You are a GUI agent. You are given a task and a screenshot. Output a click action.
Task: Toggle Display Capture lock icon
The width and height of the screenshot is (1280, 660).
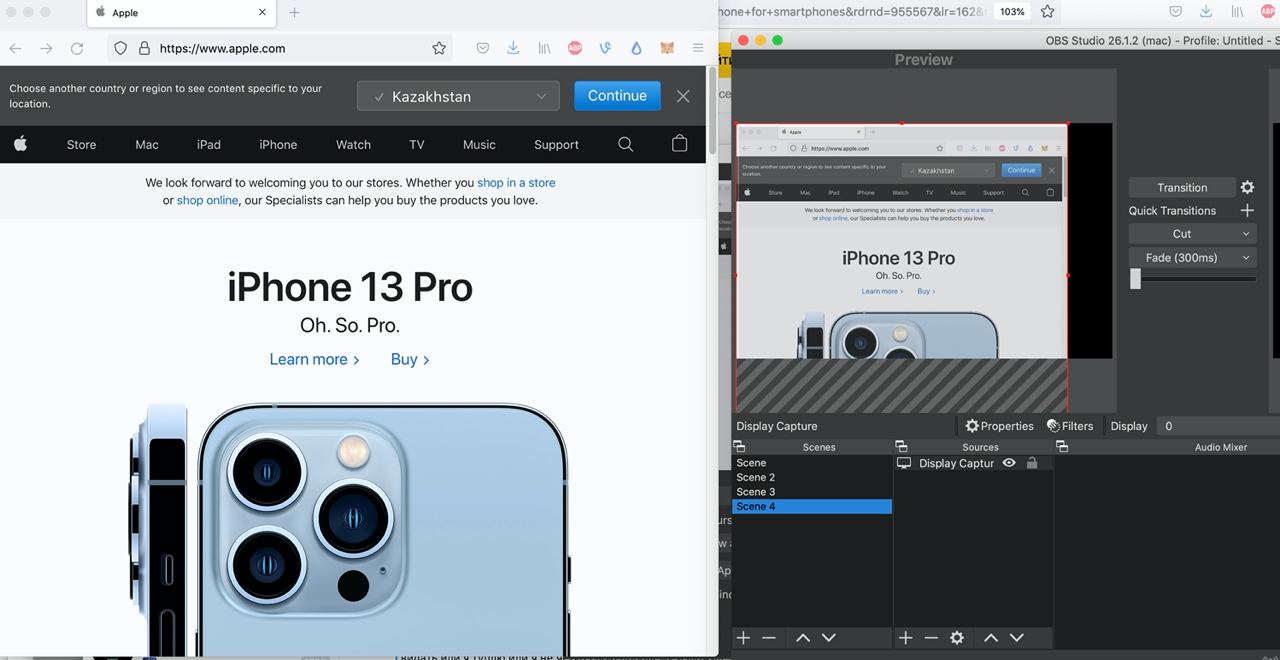[1032, 463]
